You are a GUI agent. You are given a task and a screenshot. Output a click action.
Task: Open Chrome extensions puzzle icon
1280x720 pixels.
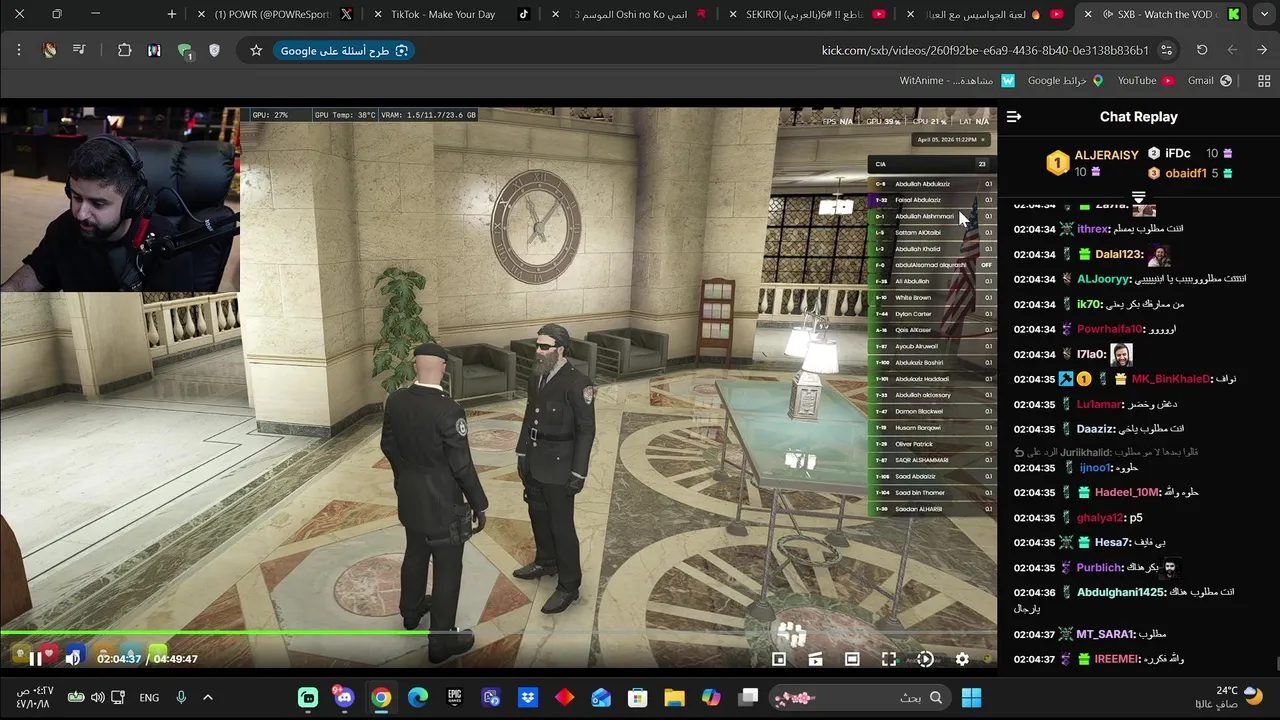click(x=124, y=50)
